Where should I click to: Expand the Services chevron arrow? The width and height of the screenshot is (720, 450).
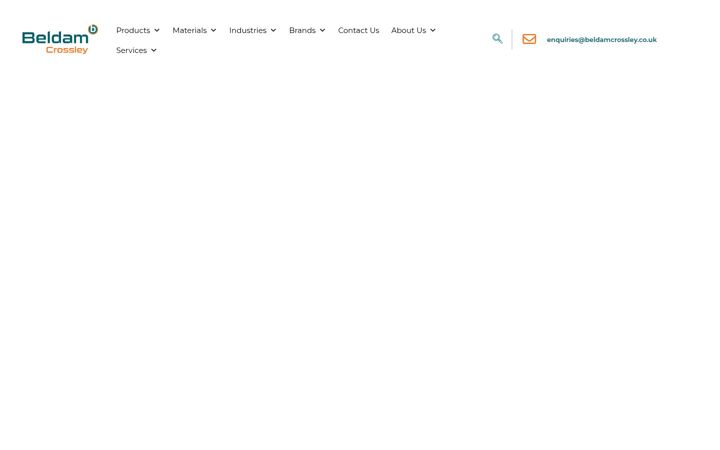coord(153,50)
